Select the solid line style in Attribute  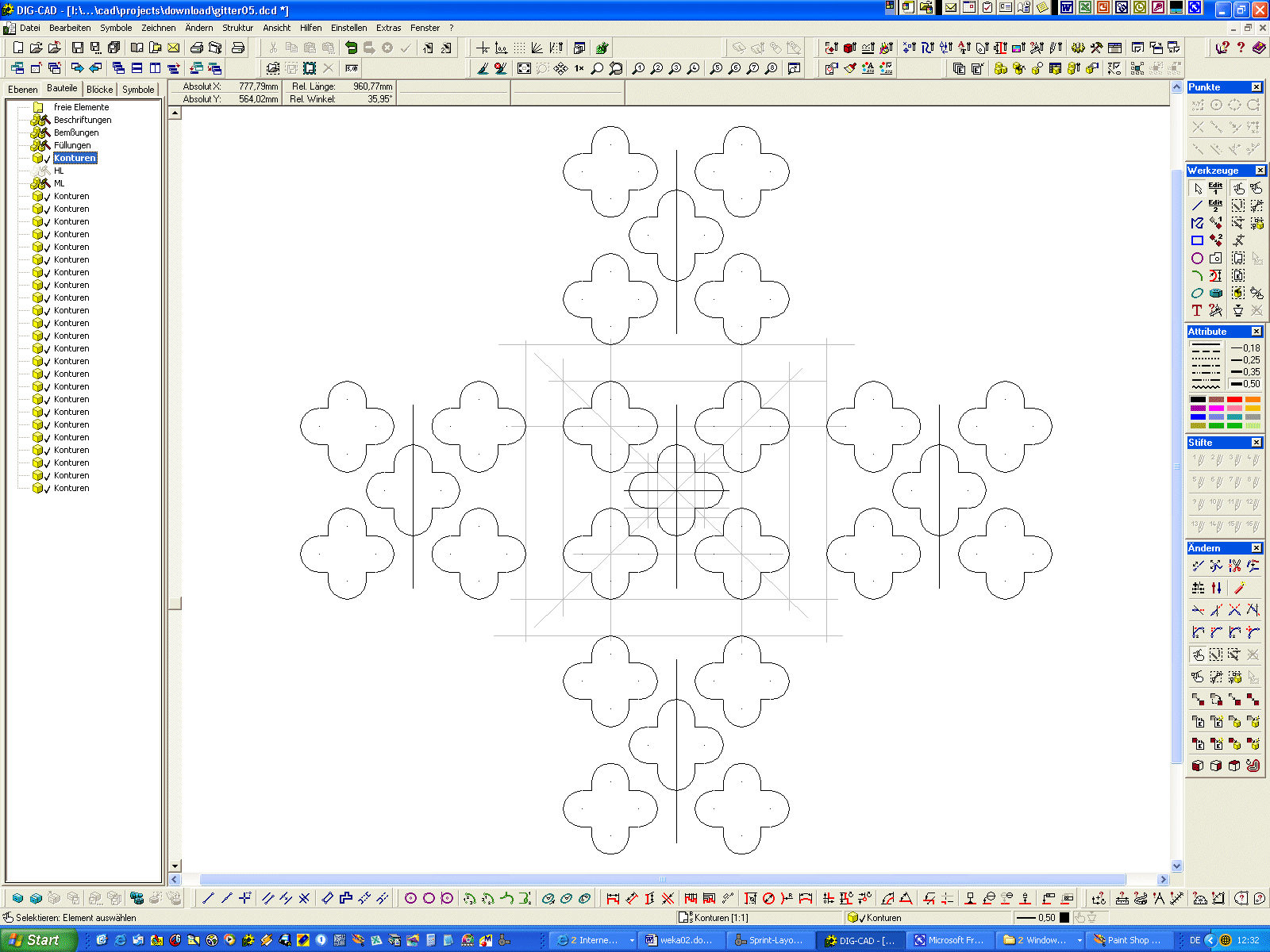(x=1206, y=344)
